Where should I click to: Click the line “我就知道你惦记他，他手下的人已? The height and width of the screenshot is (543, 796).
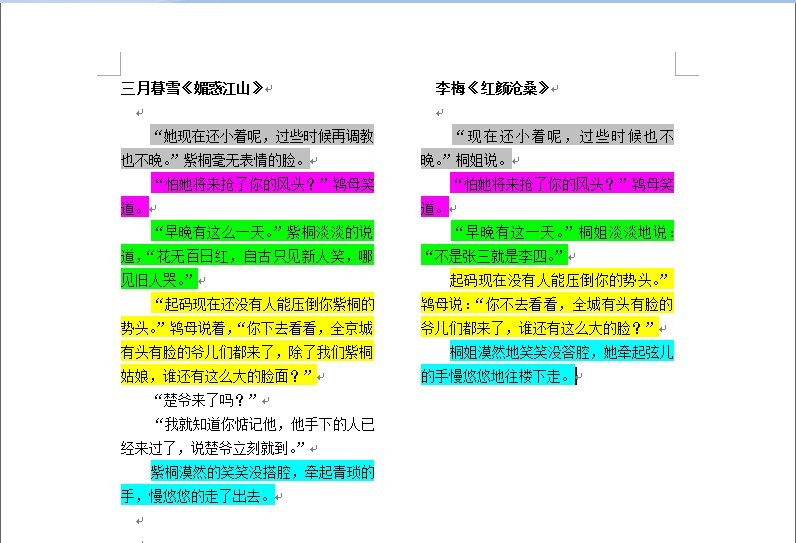click(x=263, y=424)
